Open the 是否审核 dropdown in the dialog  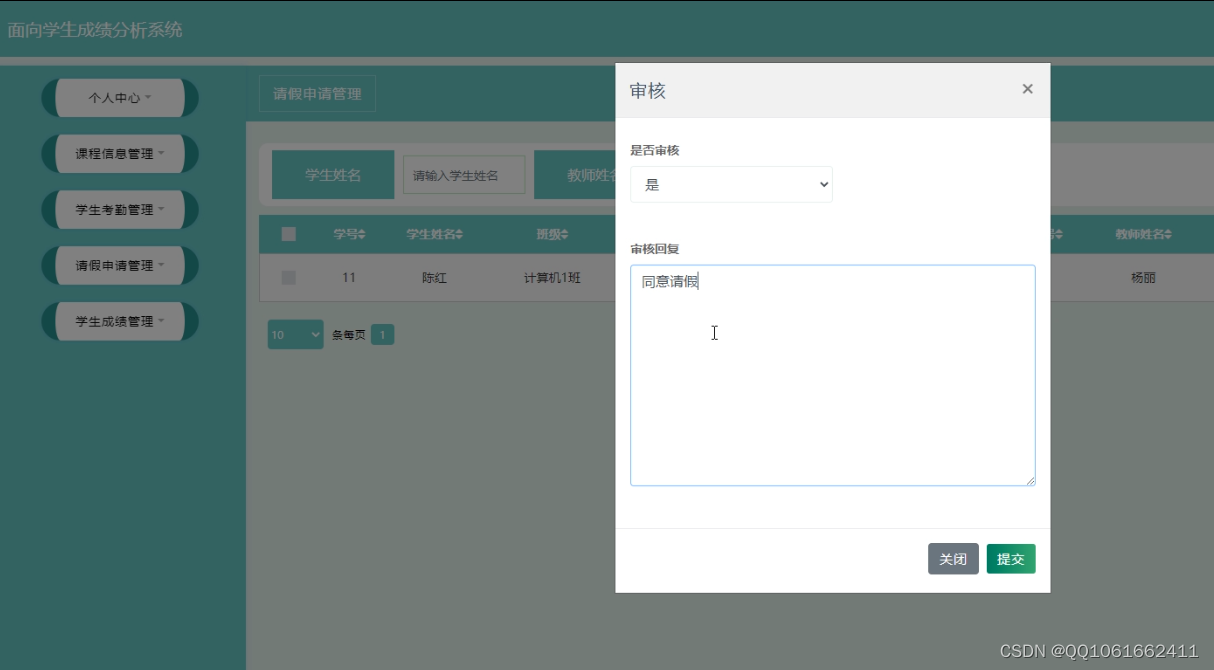pos(731,184)
